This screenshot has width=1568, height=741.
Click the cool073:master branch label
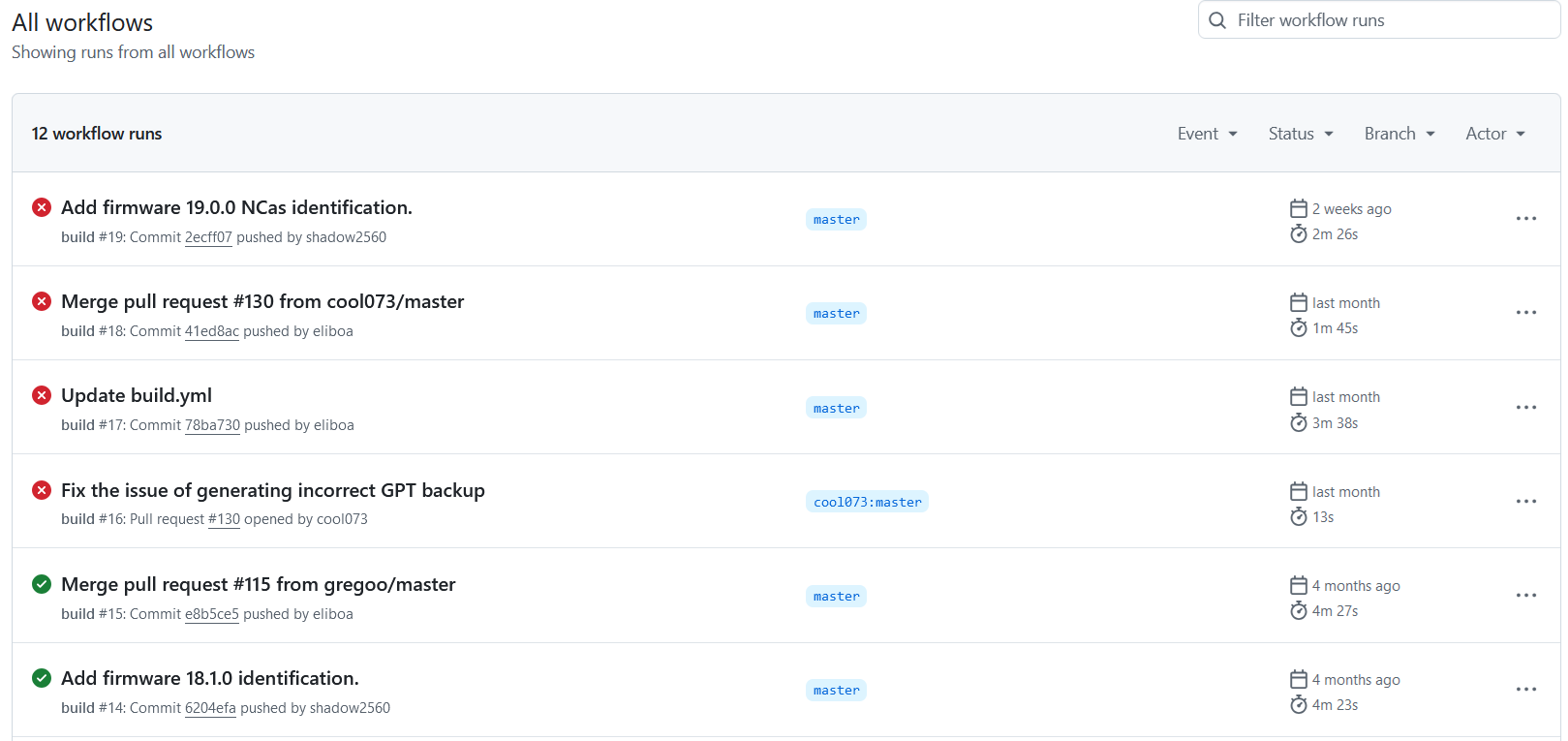pyautogui.click(x=867, y=502)
